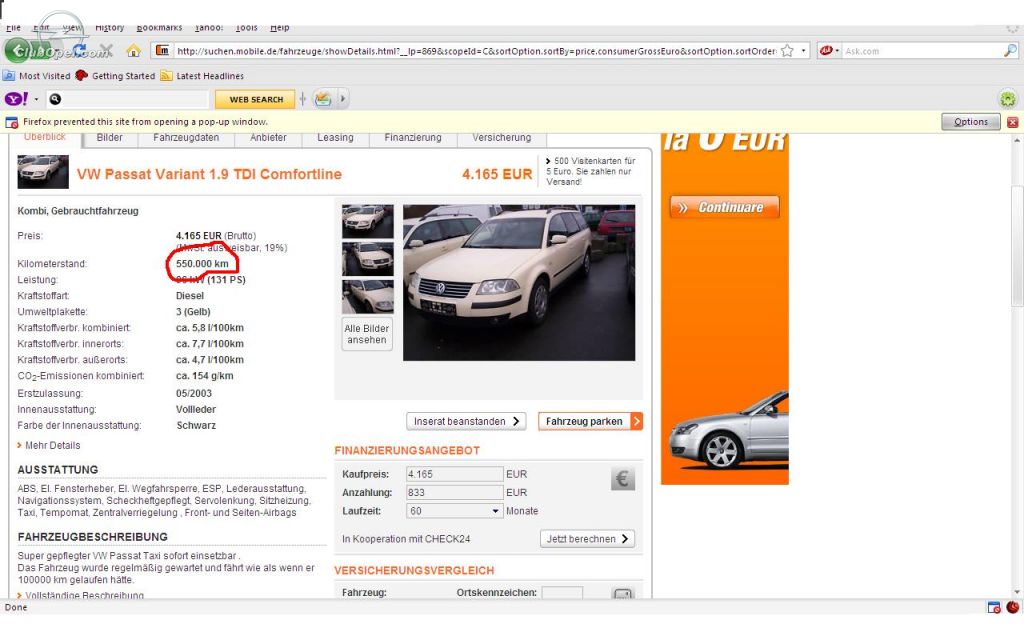Image resolution: width=1024 pixels, height=640 pixels.
Task: Click the Ask.com search engine icon
Action: point(827,50)
